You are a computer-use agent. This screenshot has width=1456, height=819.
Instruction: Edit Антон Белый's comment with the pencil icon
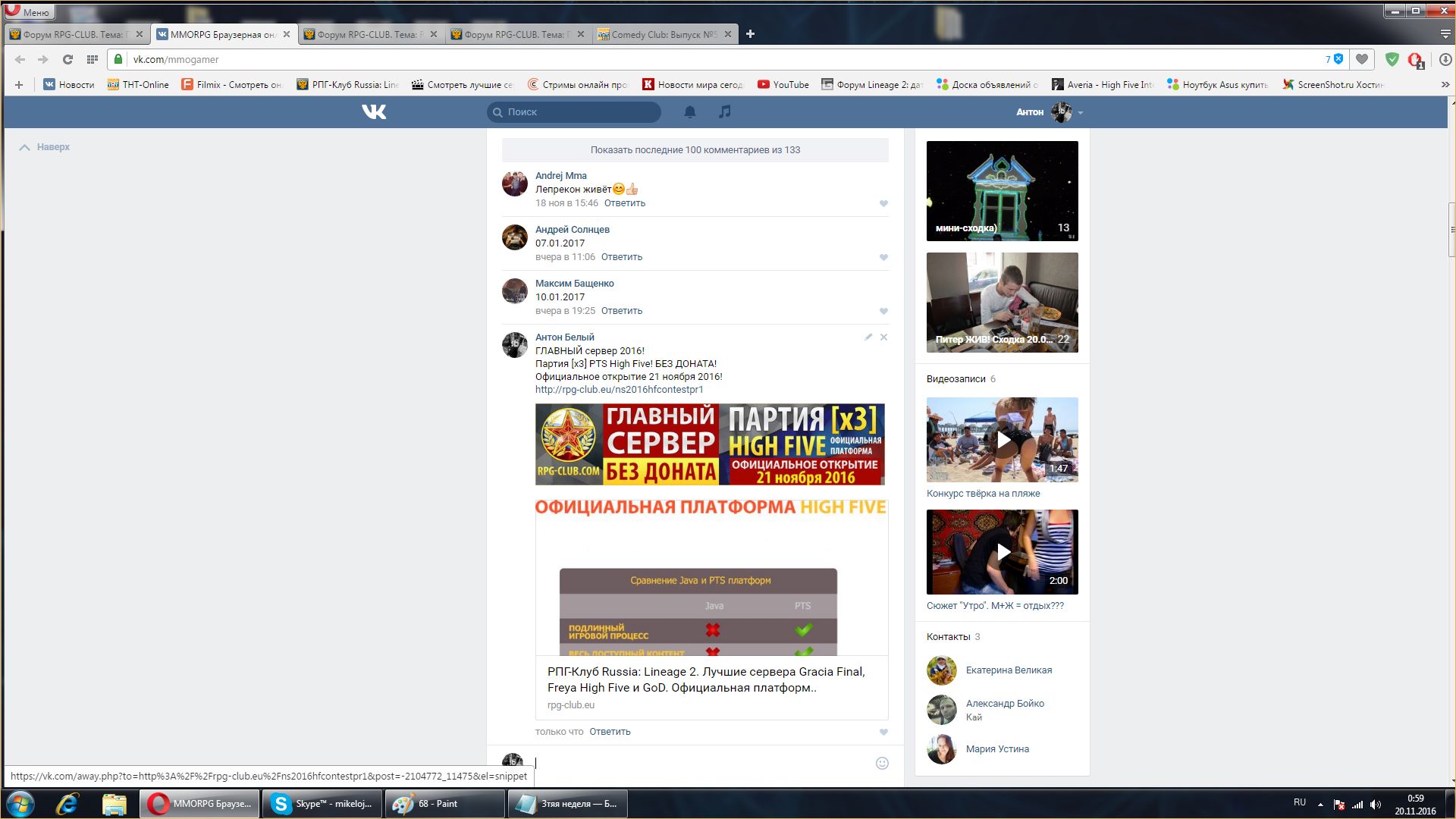tap(868, 337)
